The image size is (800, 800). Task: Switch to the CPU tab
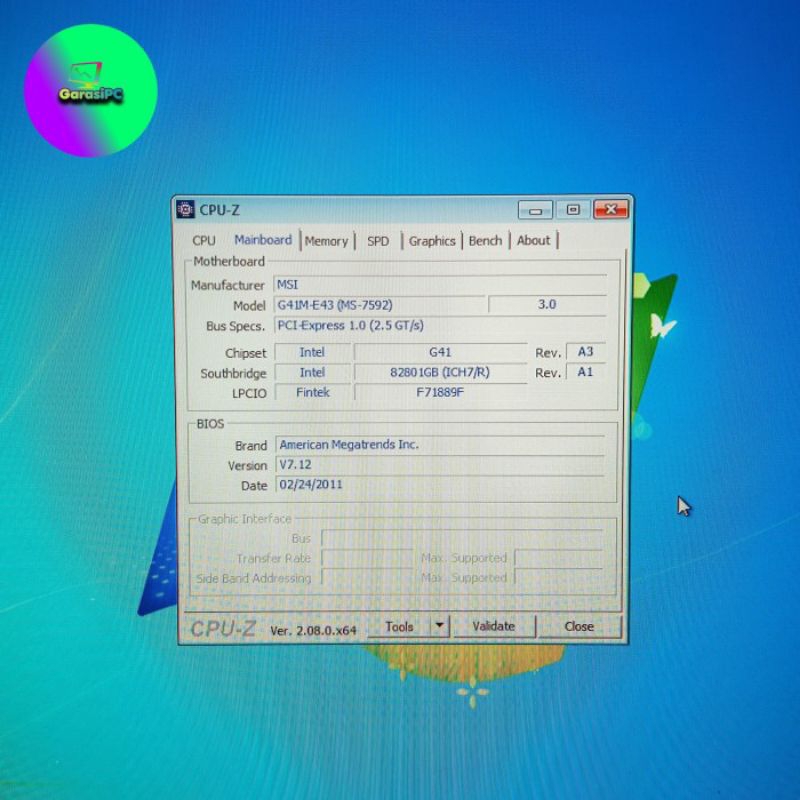coord(204,241)
